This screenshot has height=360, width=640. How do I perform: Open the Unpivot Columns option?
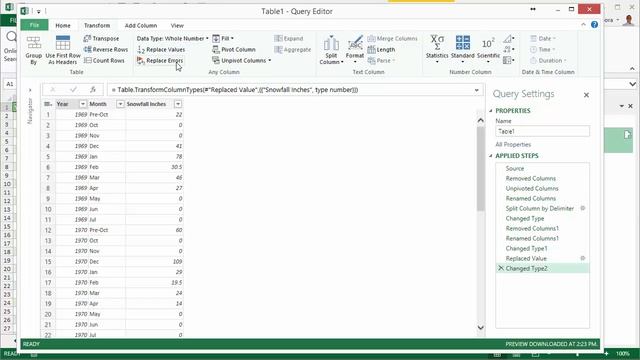click(242, 60)
